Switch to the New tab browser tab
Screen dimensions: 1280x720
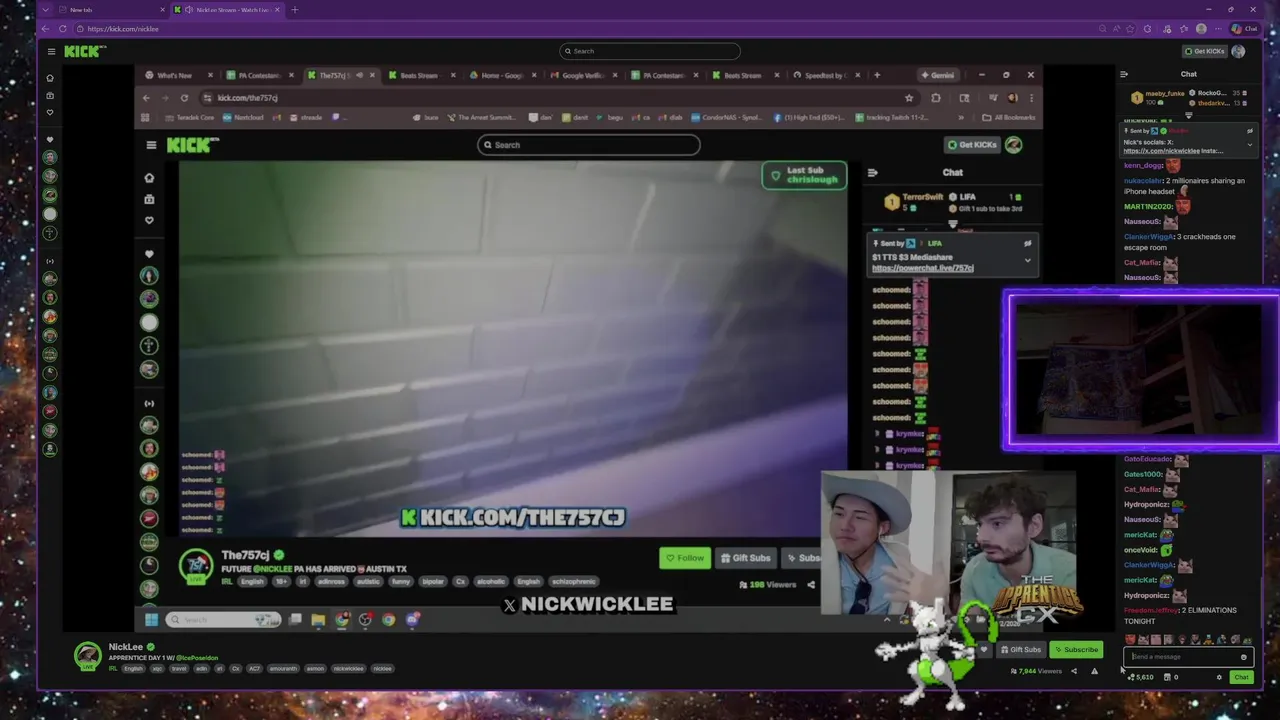point(112,10)
